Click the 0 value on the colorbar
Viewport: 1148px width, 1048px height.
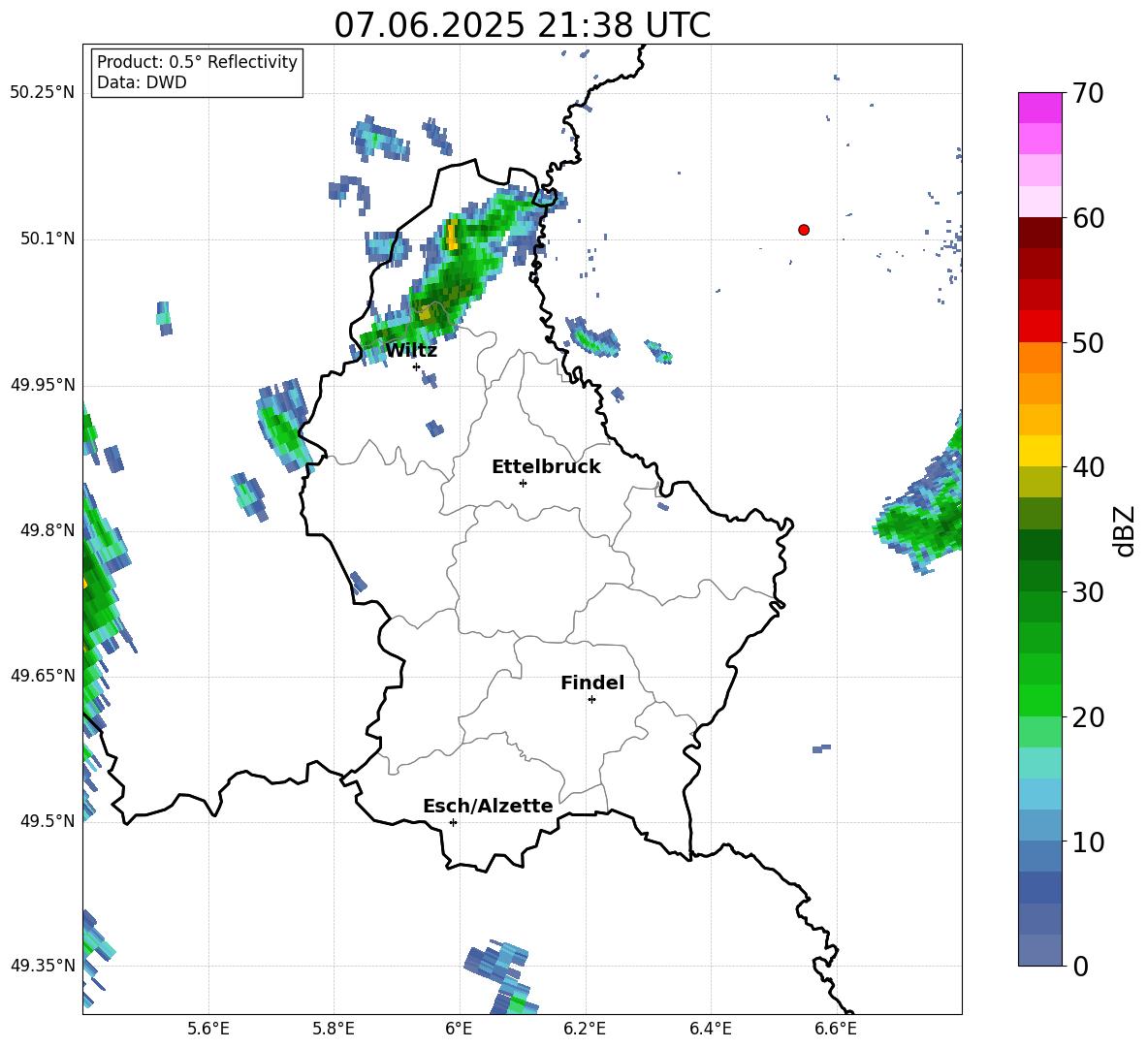[1080, 966]
